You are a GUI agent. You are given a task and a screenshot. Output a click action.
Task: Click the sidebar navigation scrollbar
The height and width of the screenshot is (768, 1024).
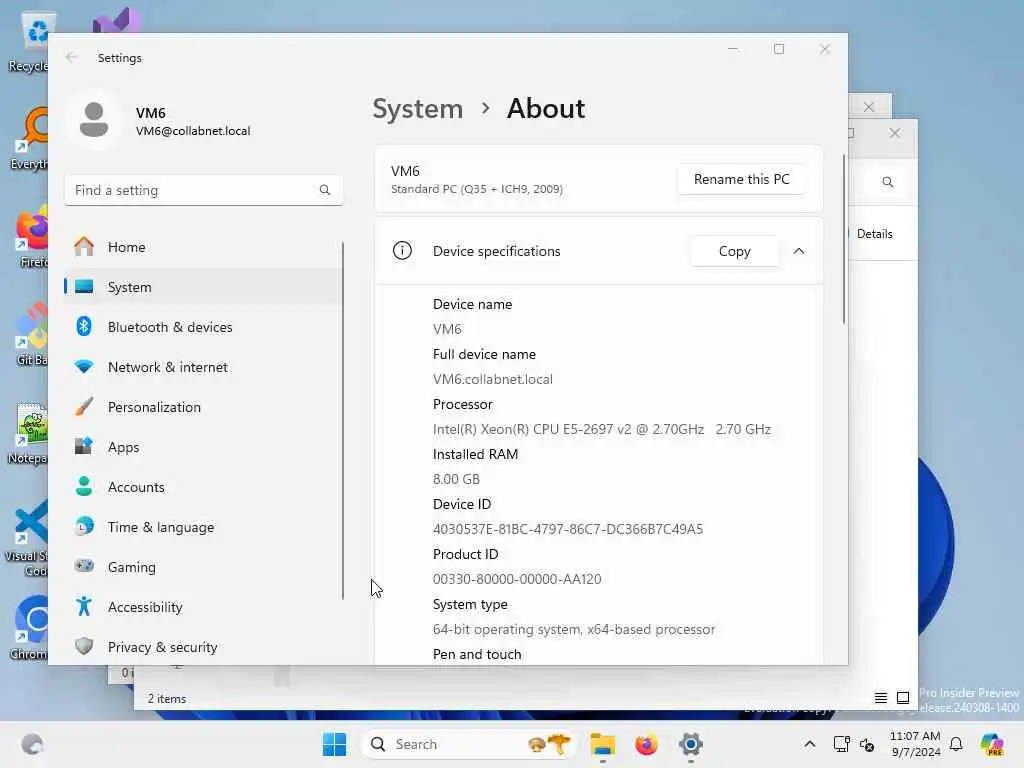coord(342,420)
